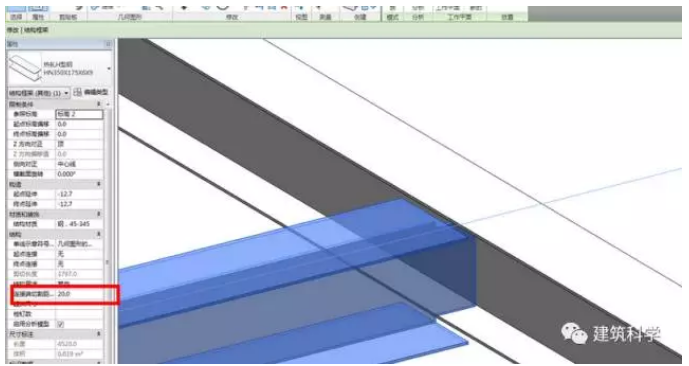Set the 起点连接 value 无
This screenshot has width=689, height=366.
pos(79,254)
